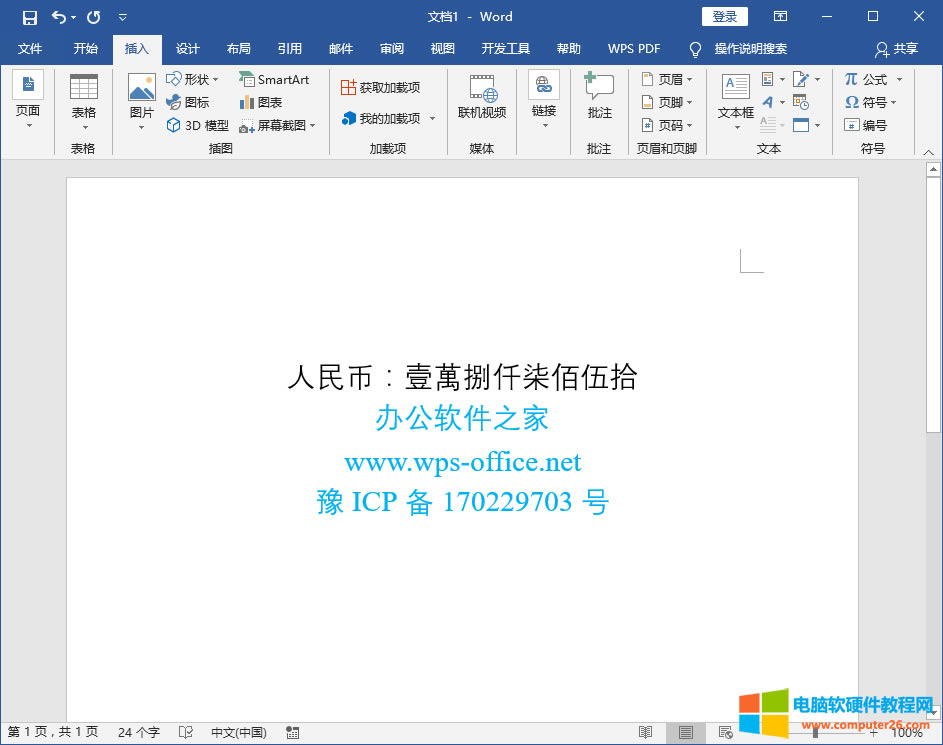Click the 豫 ICP 备 170229703 号 line
This screenshot has height=745, width=943.
(462, 501)
